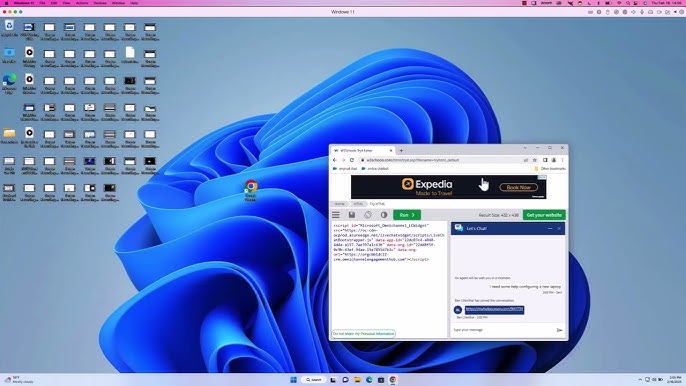Go back using Chrome's back arrow
The width and height of the screenshot is (686, 386).
pyautogui.click(x=335, y=160)
